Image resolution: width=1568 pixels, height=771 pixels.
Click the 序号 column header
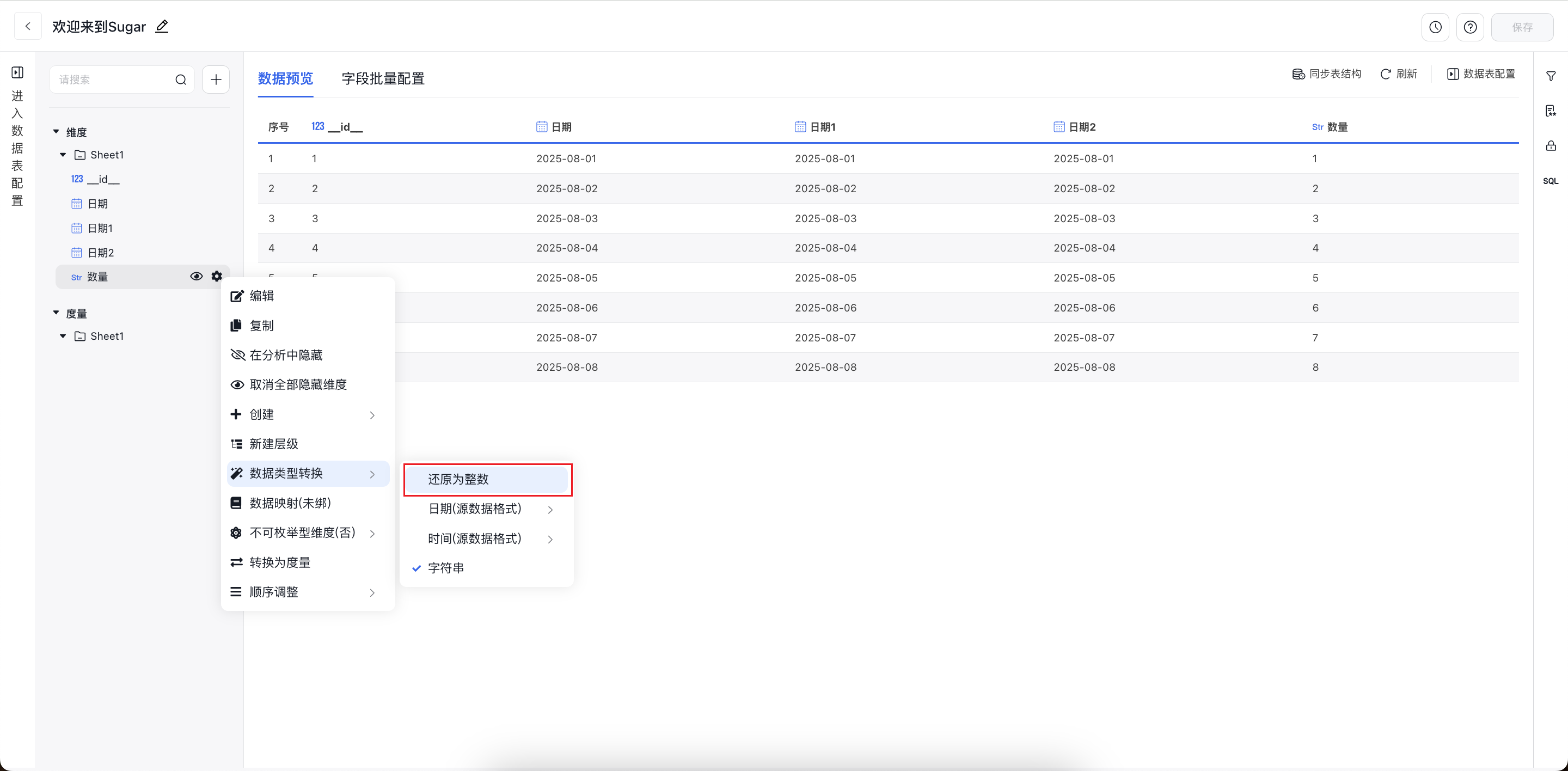click(x=278, y=126)
